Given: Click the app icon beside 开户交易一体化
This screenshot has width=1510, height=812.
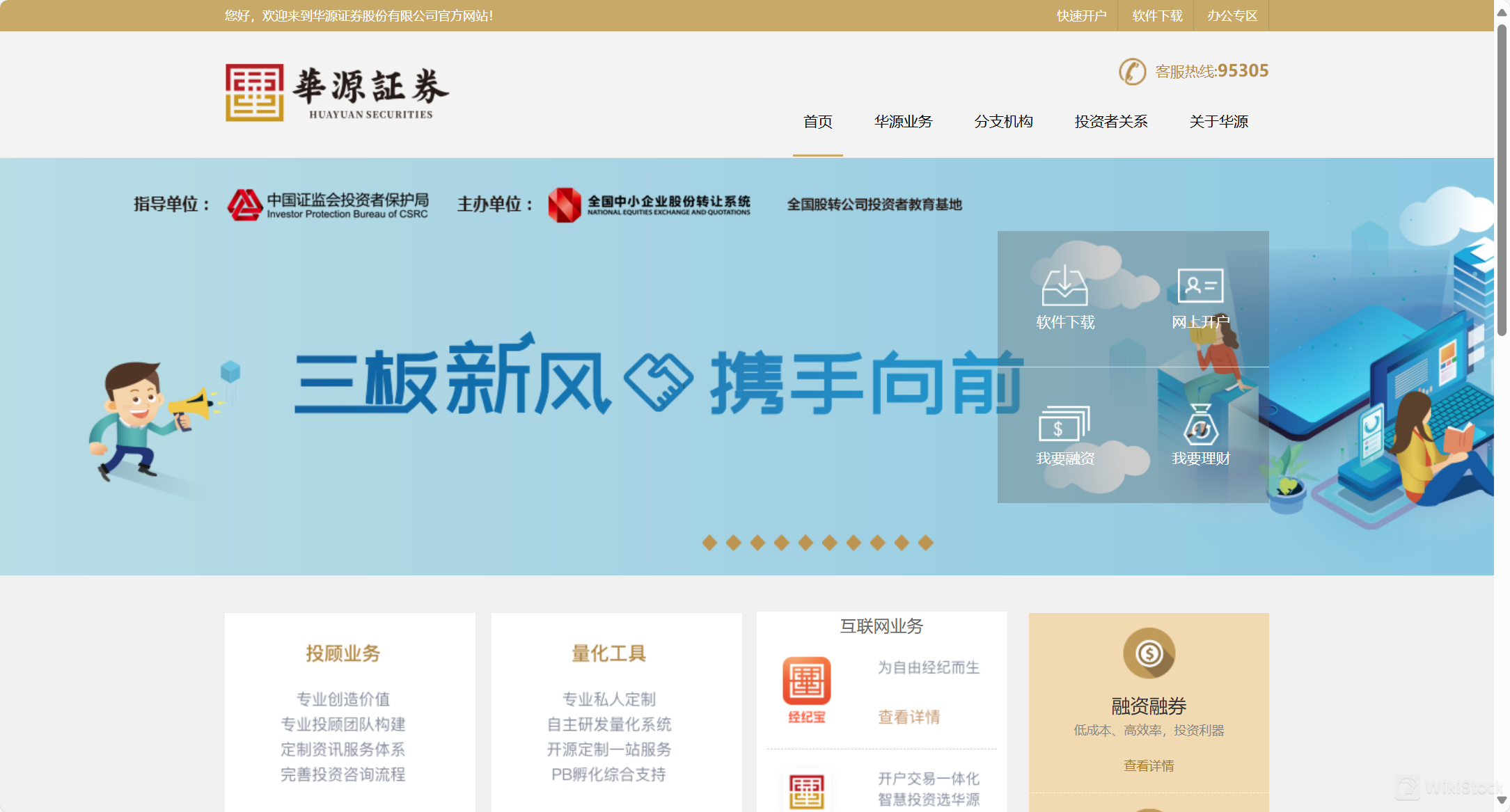Looking at the screenshot, I should (806, 791).
